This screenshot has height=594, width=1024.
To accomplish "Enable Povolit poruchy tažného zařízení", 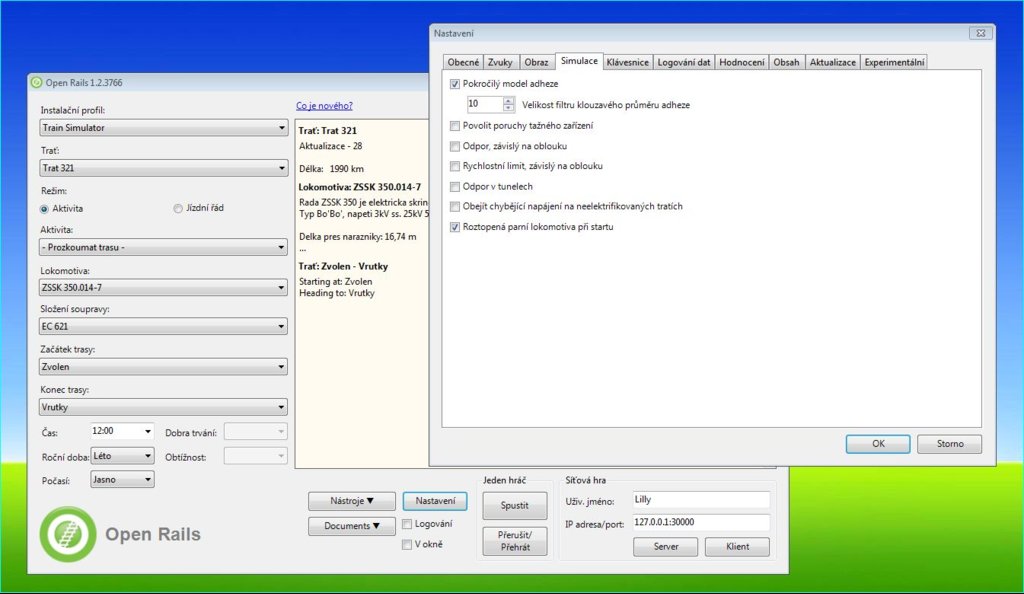I will [x=455, y=125].
